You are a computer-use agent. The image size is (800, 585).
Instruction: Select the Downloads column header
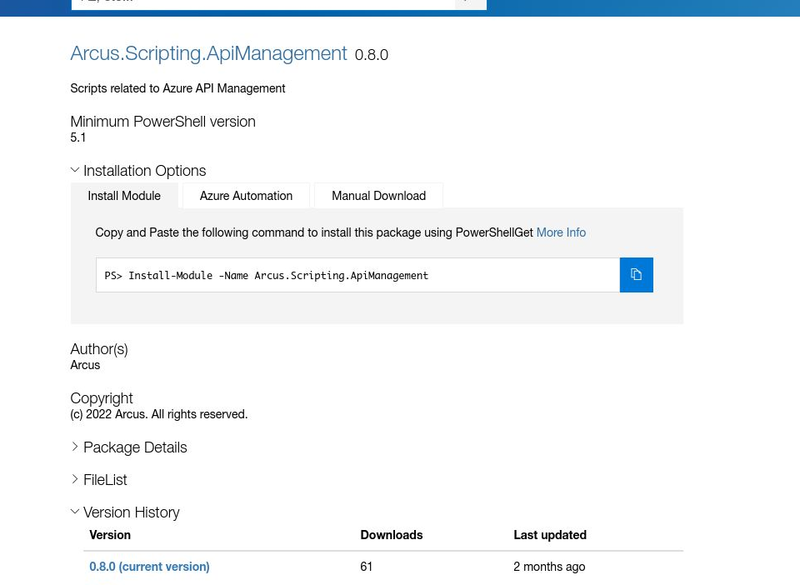tap(391, 535)
